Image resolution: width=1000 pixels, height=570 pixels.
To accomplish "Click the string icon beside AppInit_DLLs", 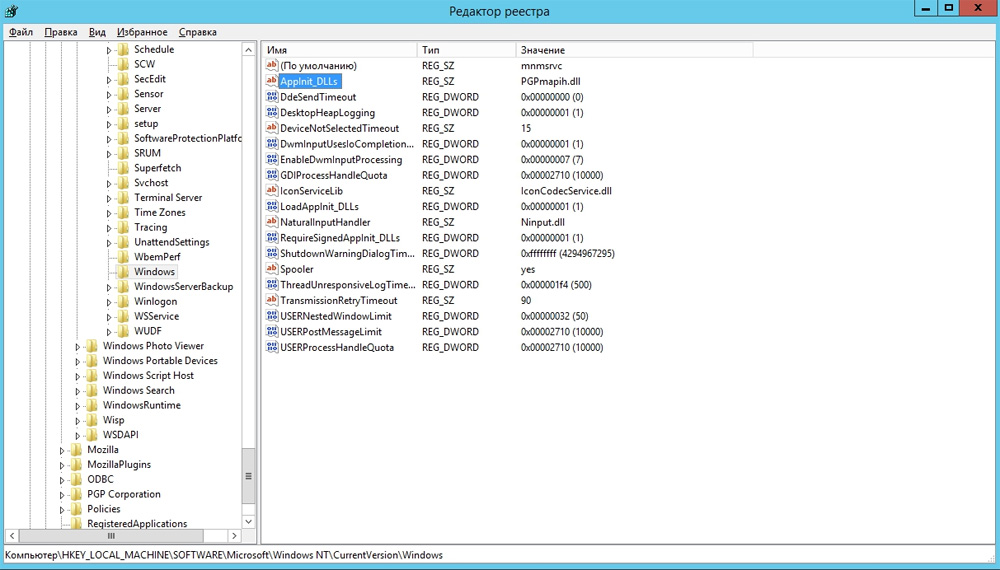I will tap(271, 81).
